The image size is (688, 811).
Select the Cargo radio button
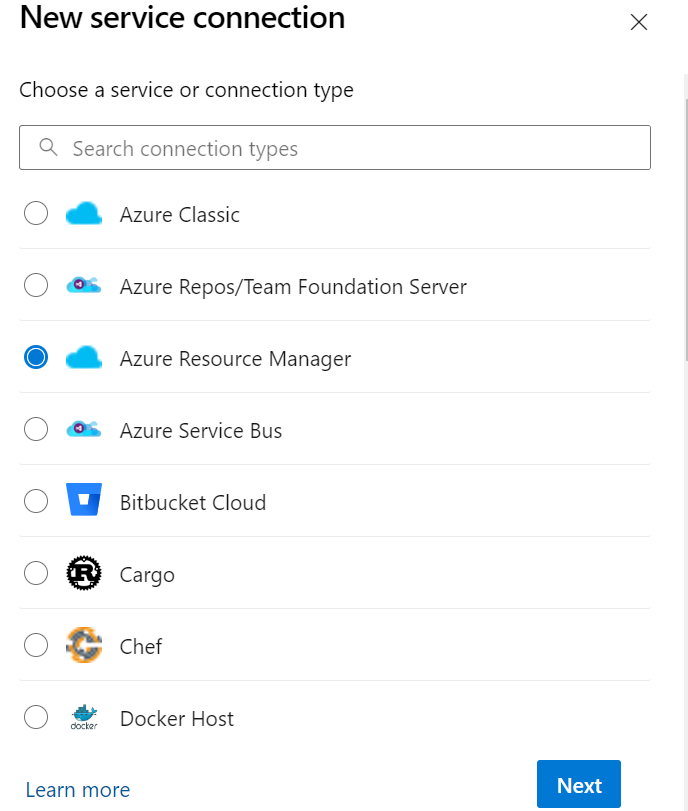tap(36, 573)
